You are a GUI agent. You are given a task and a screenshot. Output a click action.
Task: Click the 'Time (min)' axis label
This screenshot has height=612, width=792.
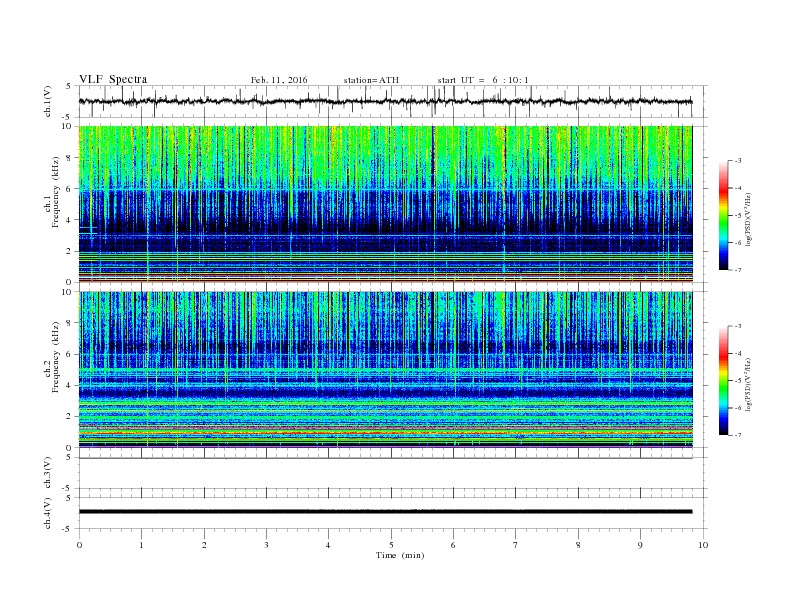400,555
